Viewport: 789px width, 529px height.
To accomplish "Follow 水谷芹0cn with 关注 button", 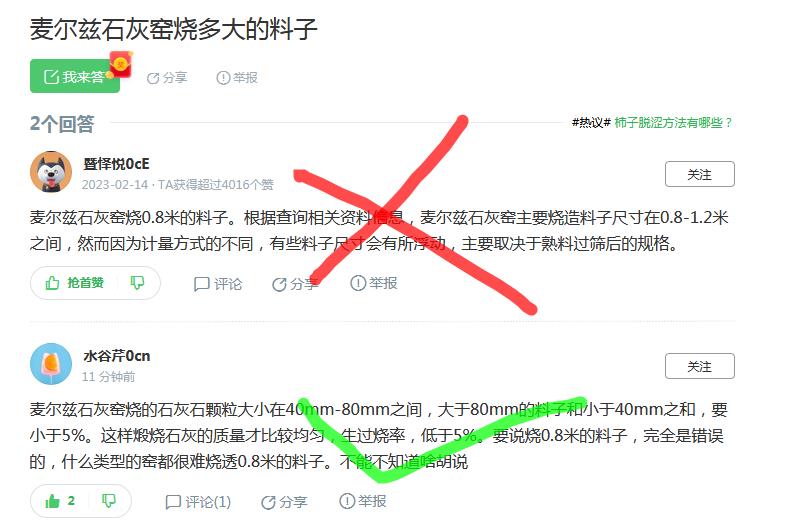I will click(699, 366).
